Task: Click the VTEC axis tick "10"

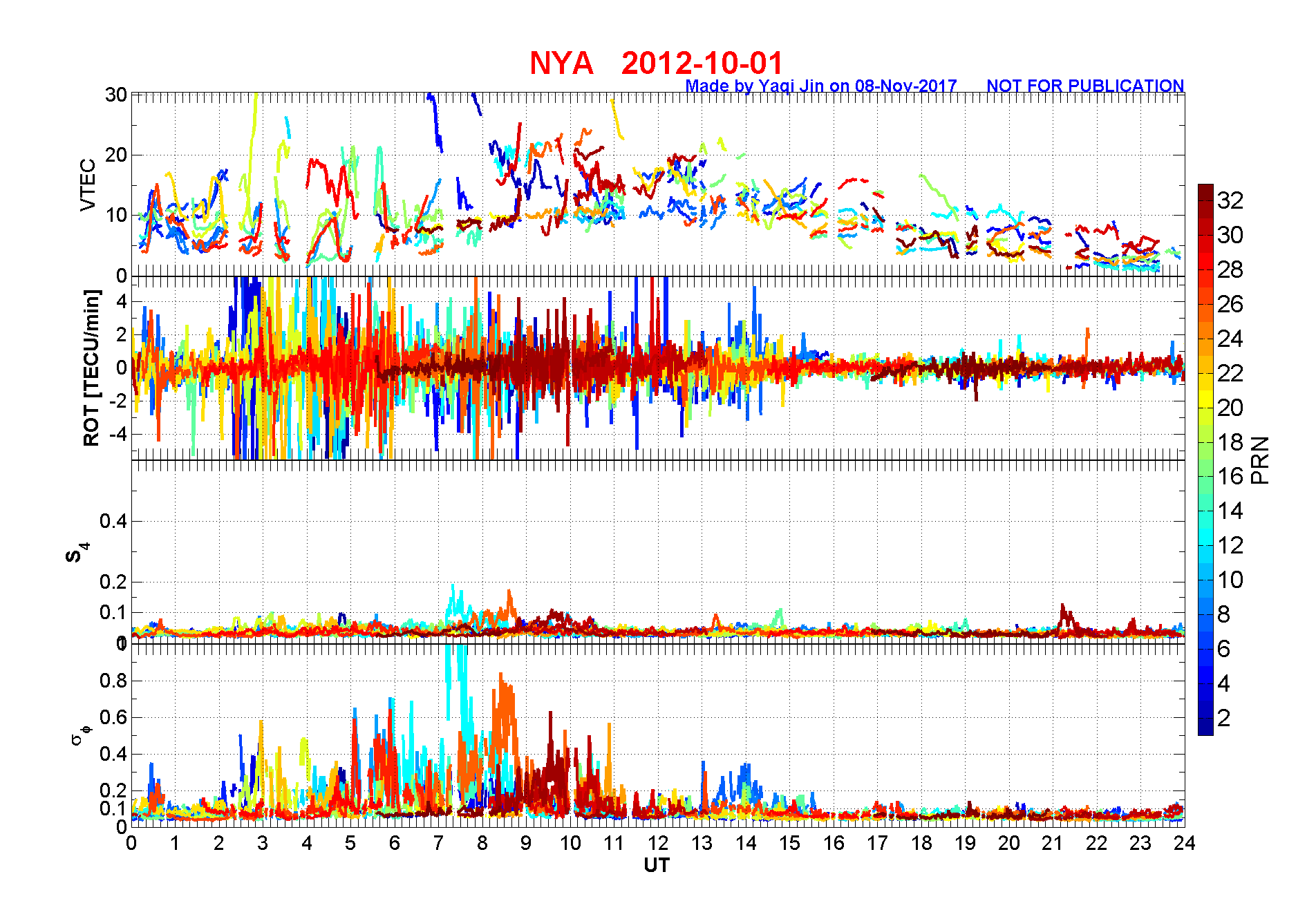Action: click(x=116, y=215)
